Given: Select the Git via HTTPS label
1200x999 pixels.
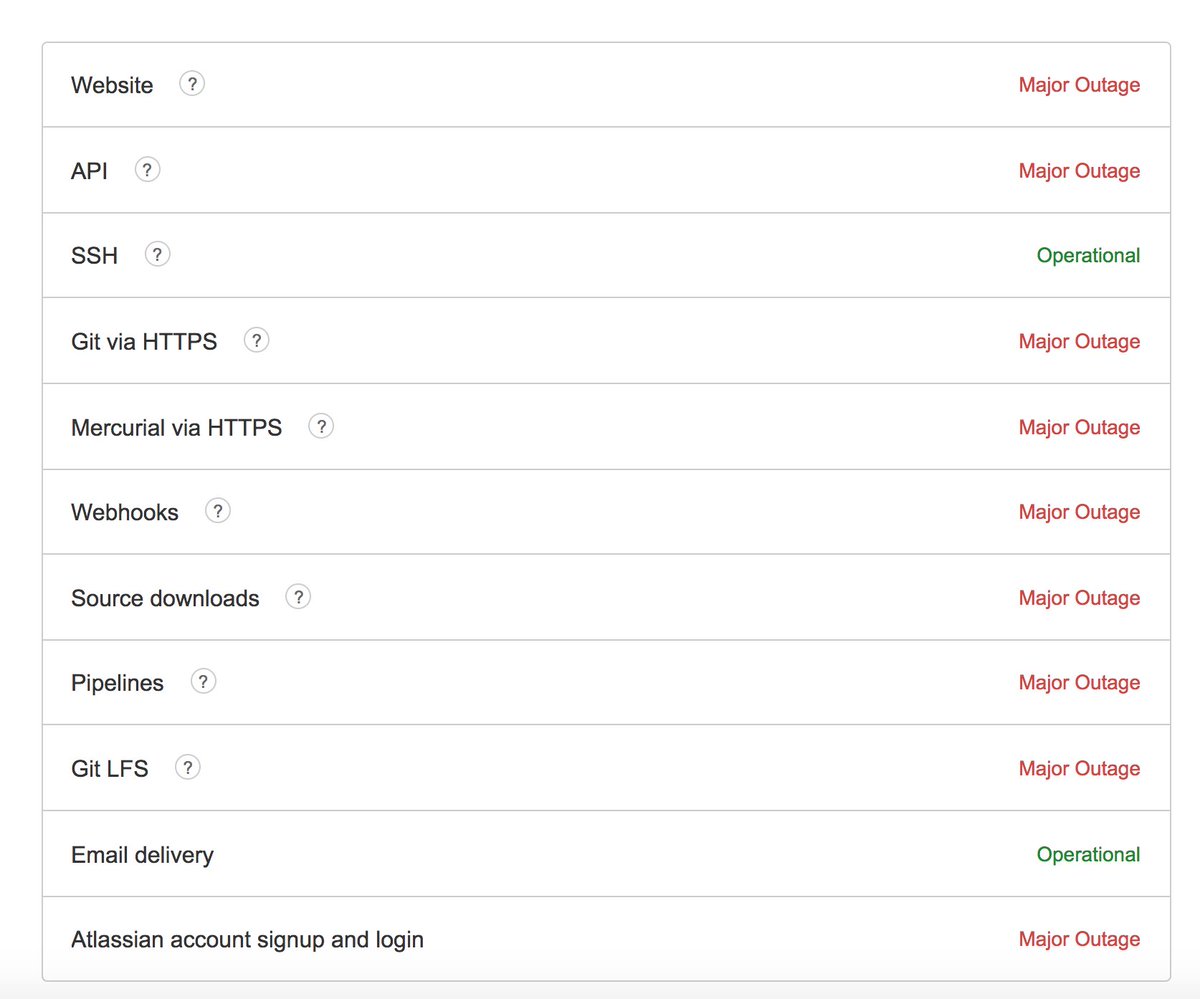Looking at the screenshot, I should 144,342.
